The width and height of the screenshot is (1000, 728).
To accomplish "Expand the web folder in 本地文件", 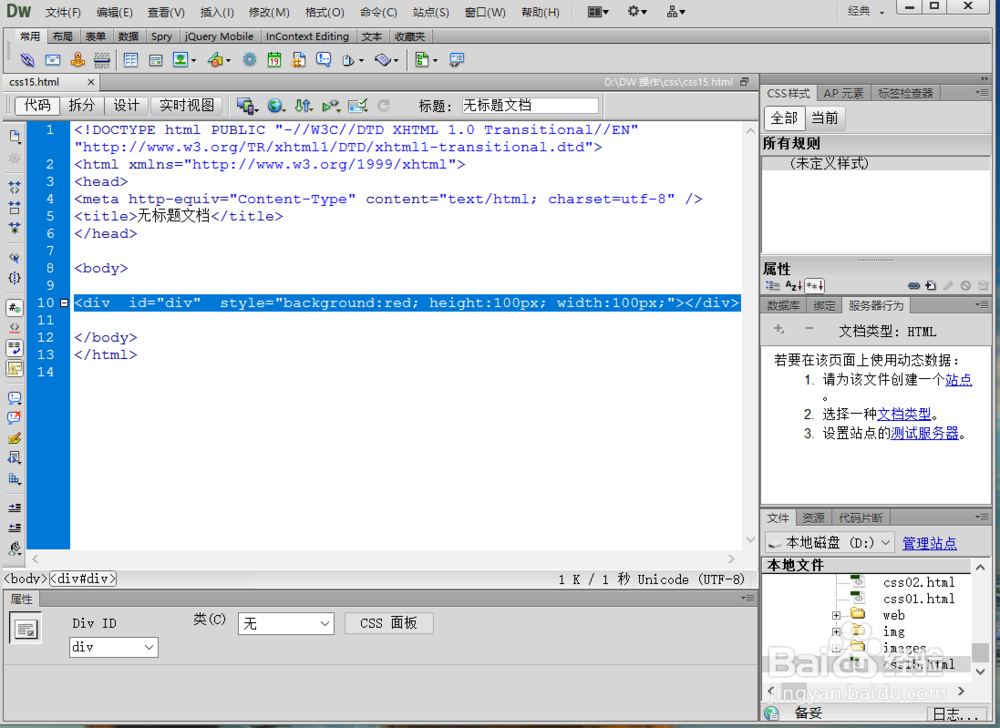I will click(x=836, y=615).
